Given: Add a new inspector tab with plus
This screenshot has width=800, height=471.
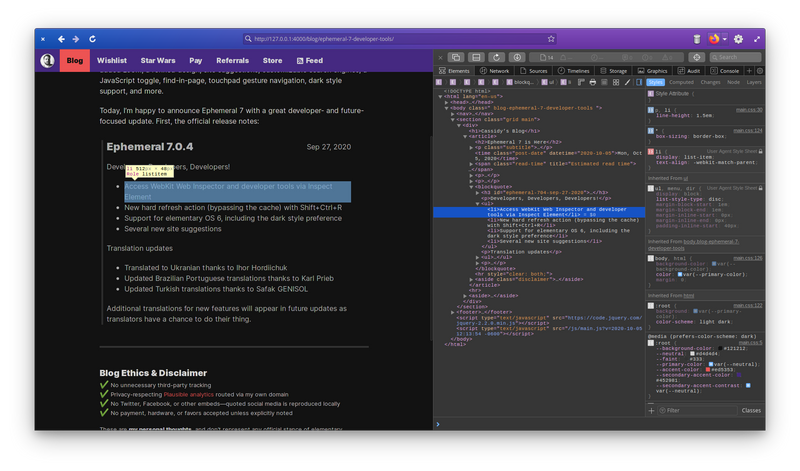Looking at the screenshot, I should pyautogui.click(x=749, y=71).
